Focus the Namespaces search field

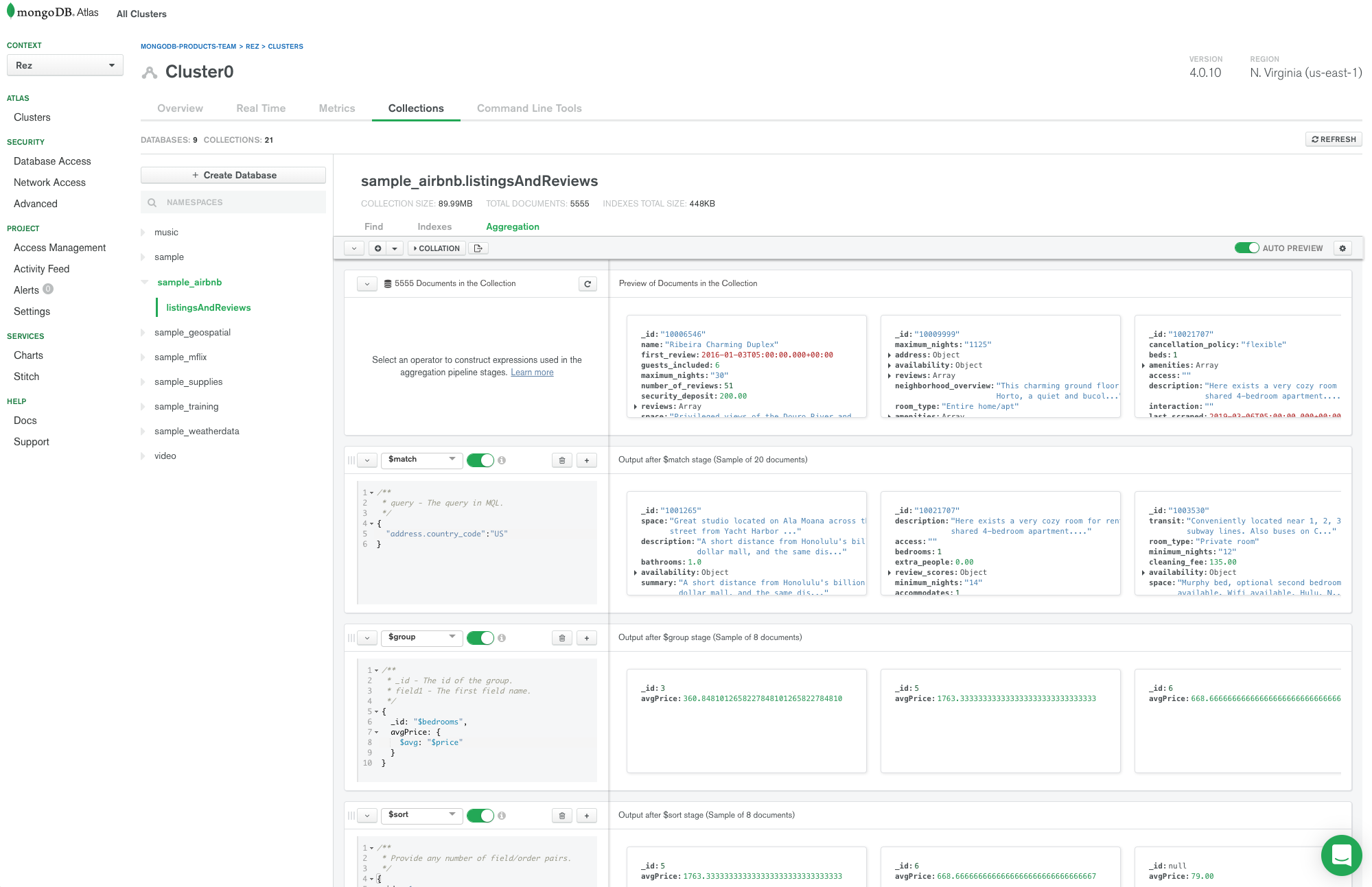point(233,202)
